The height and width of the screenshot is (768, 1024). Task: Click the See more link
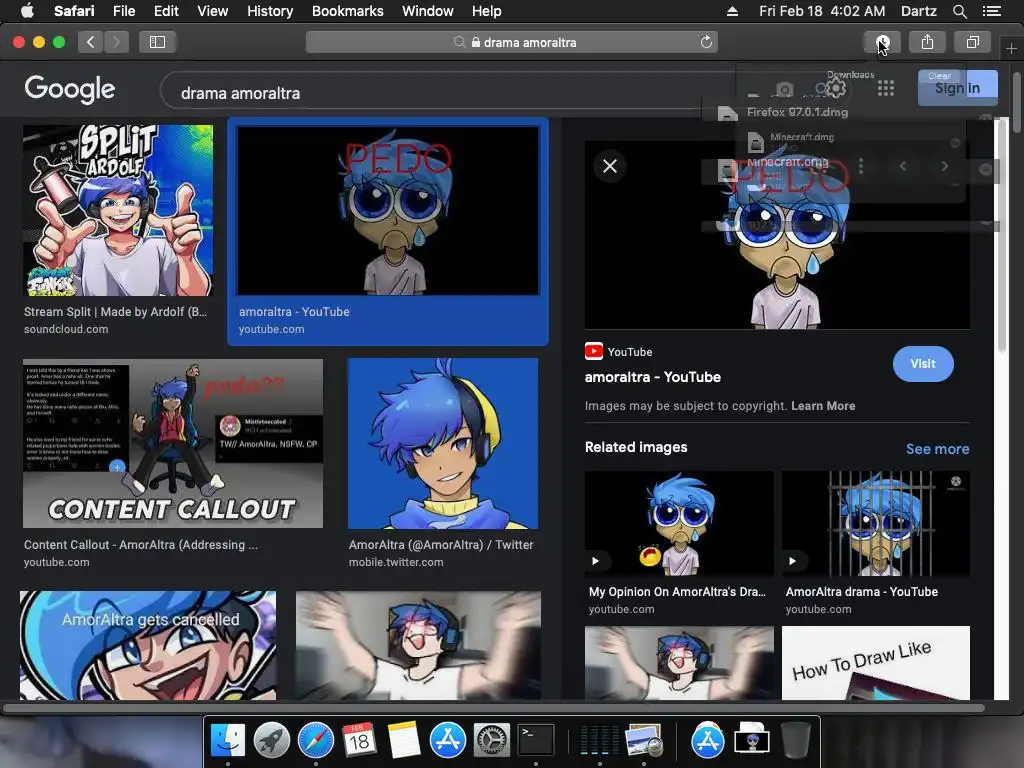point(937,449)
